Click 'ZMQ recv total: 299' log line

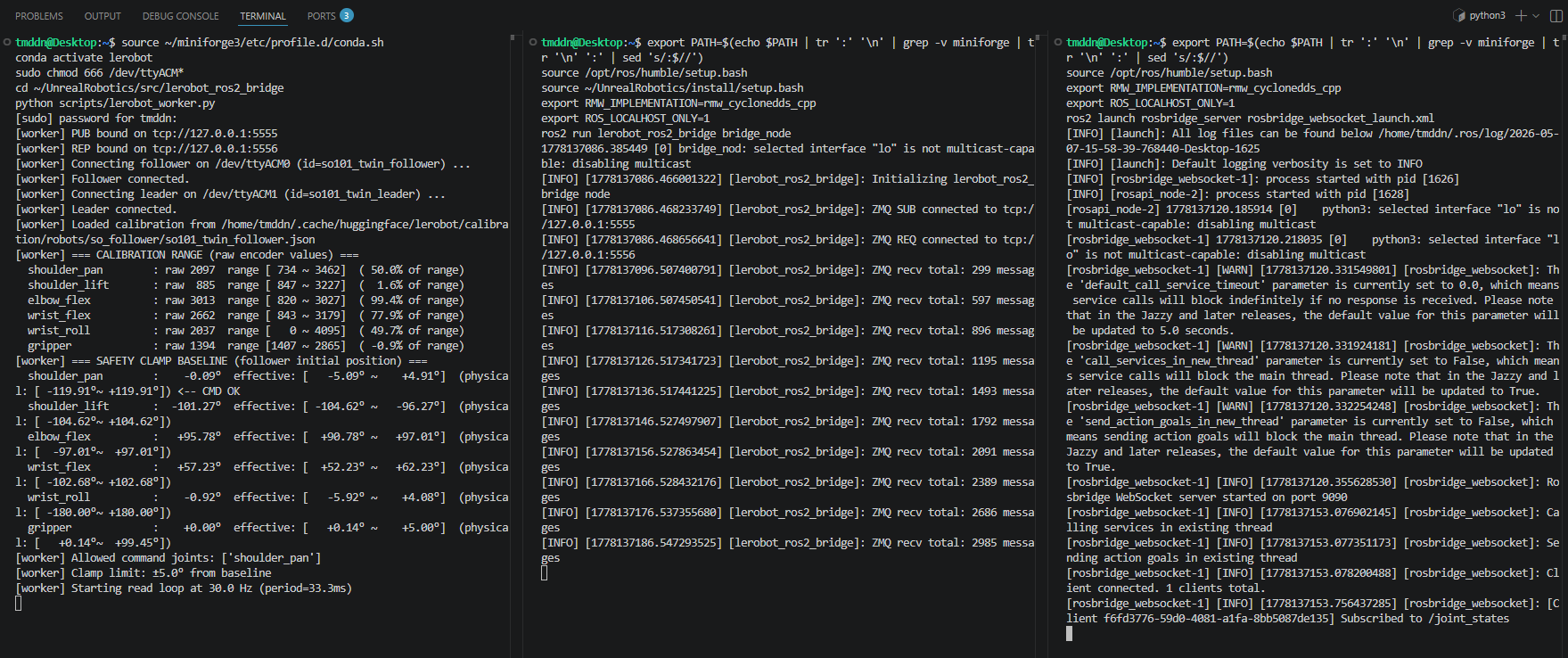click(x=788, y=276)
